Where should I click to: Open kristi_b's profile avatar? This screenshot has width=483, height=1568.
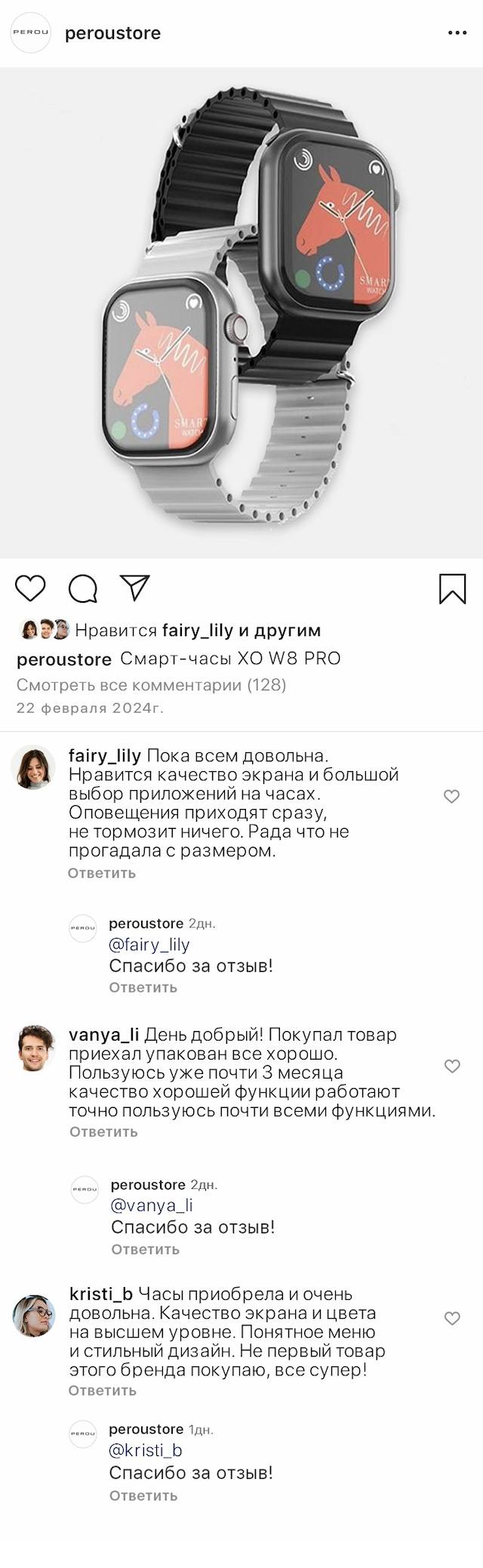(35, 1316)
